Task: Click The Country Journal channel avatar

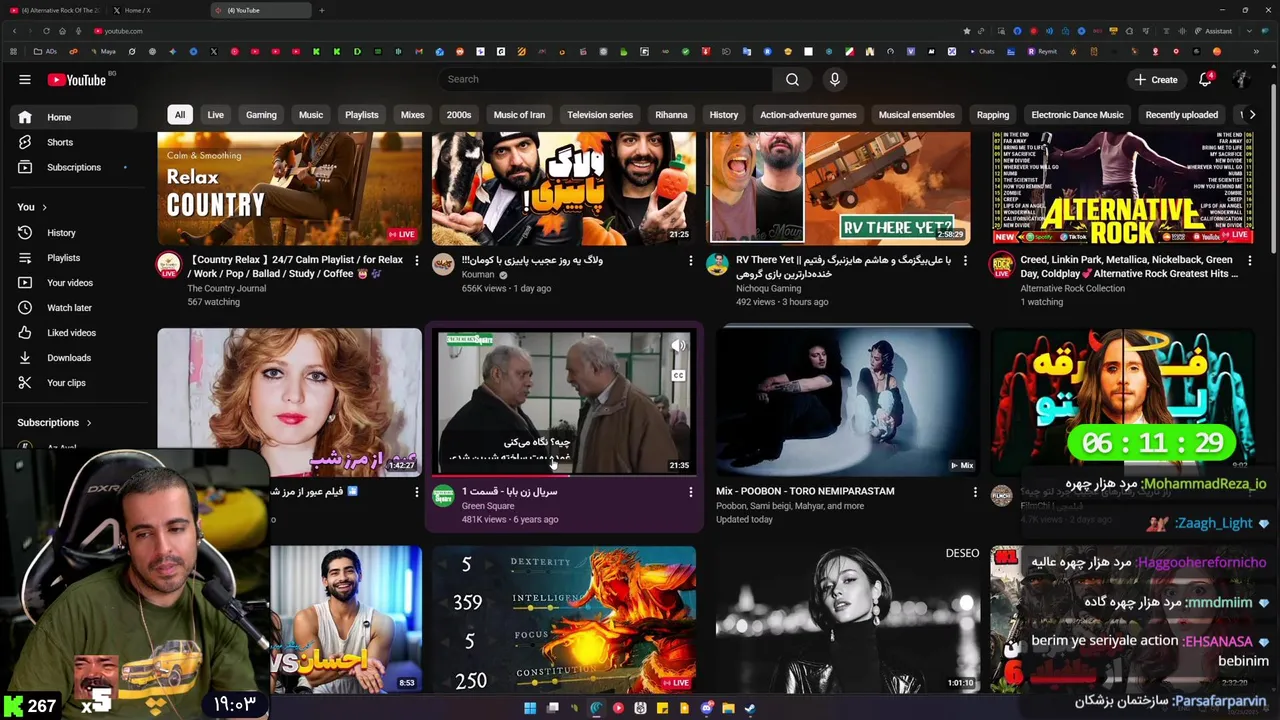Action: pyautogui.click(x=169, y=265)
